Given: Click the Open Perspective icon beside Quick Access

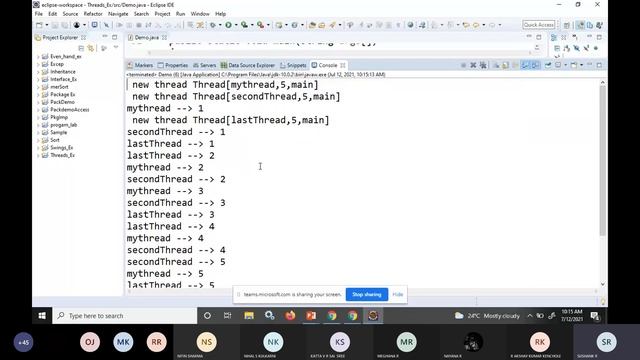Looking at the screenshot, I should coord(567,25).
